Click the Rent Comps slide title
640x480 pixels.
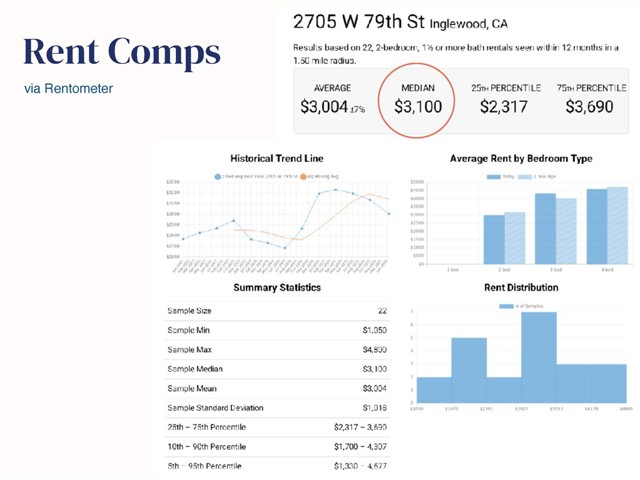[x=121, y=51]
